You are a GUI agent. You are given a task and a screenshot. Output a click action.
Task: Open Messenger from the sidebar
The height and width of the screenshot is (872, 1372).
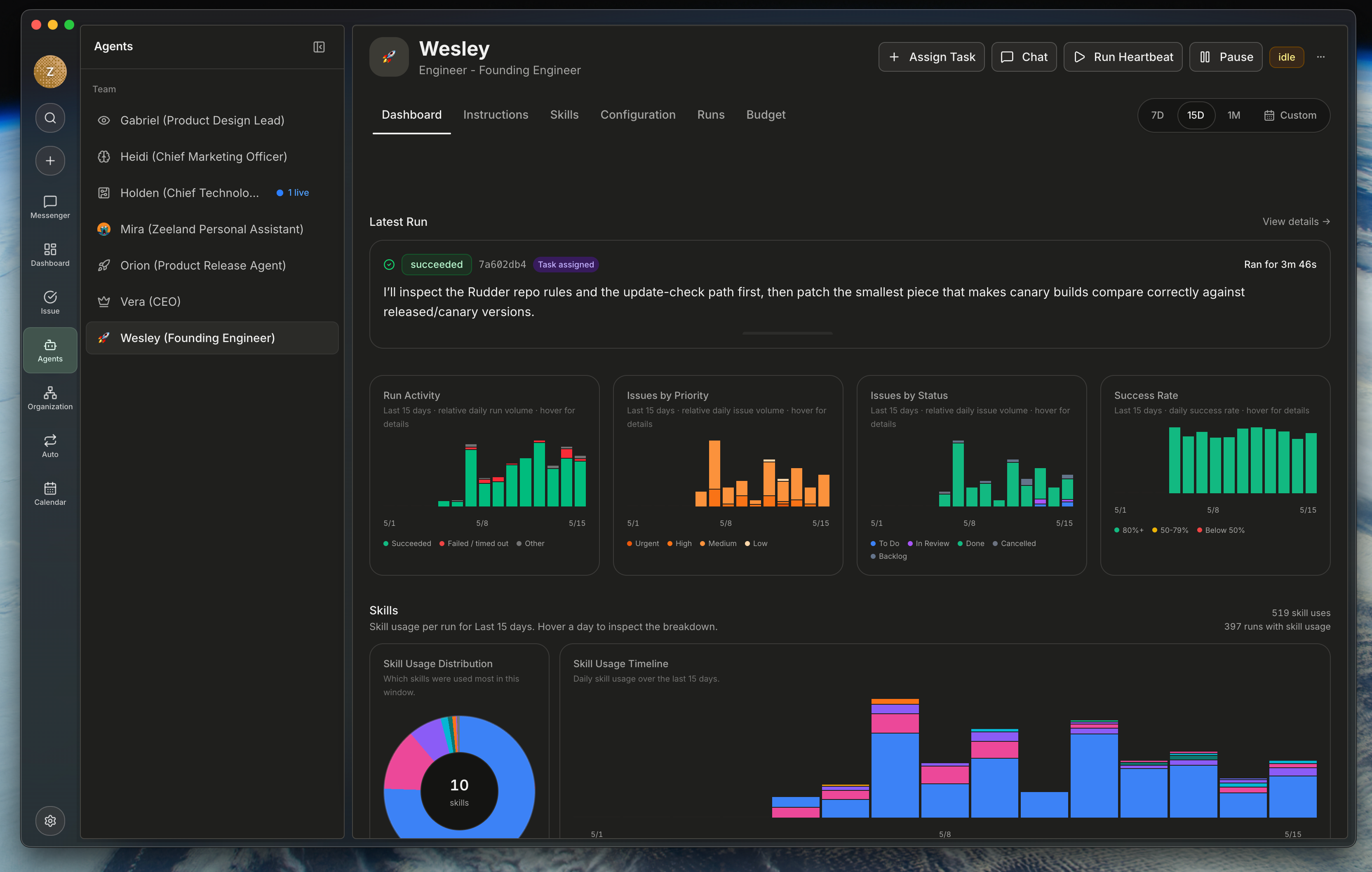point(50,207)
